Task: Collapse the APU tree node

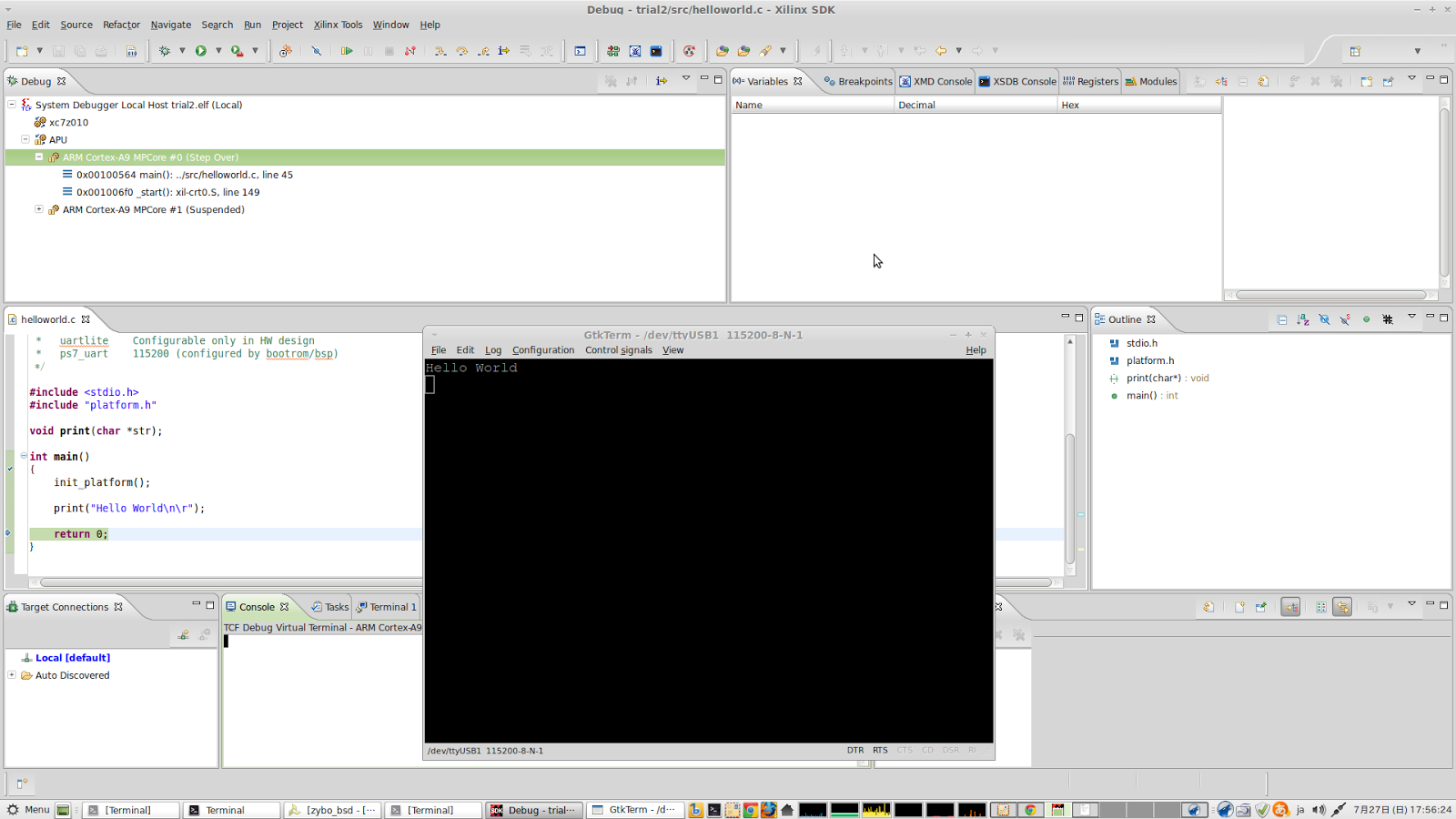Action: [25, 139]
